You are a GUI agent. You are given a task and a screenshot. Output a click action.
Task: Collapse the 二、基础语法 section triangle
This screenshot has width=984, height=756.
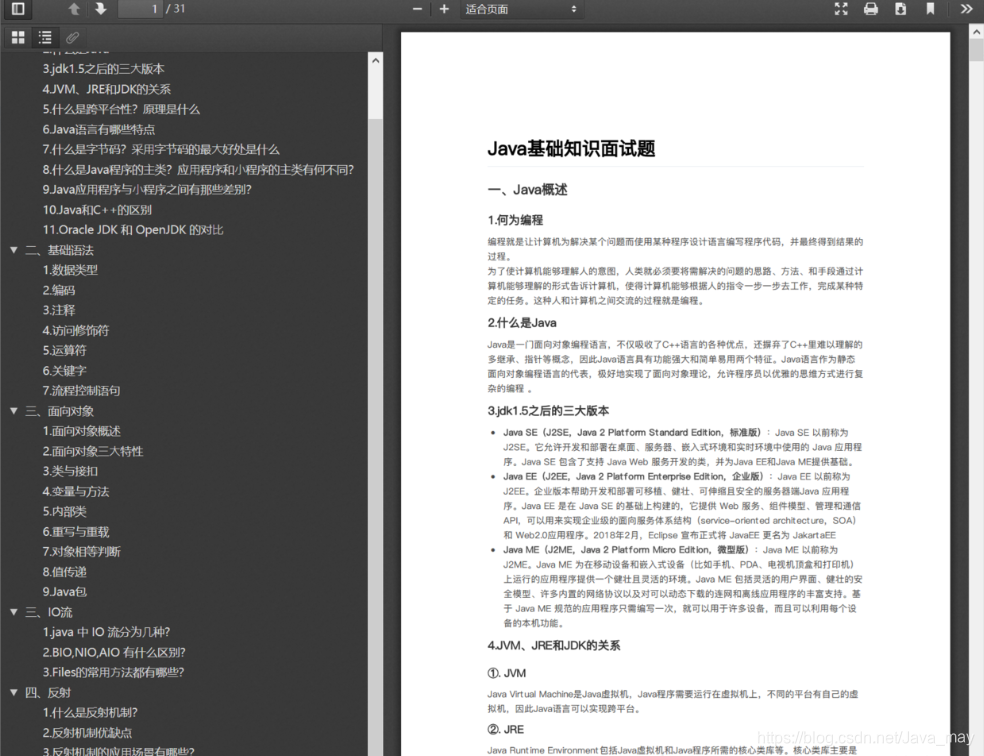(14, 250)
